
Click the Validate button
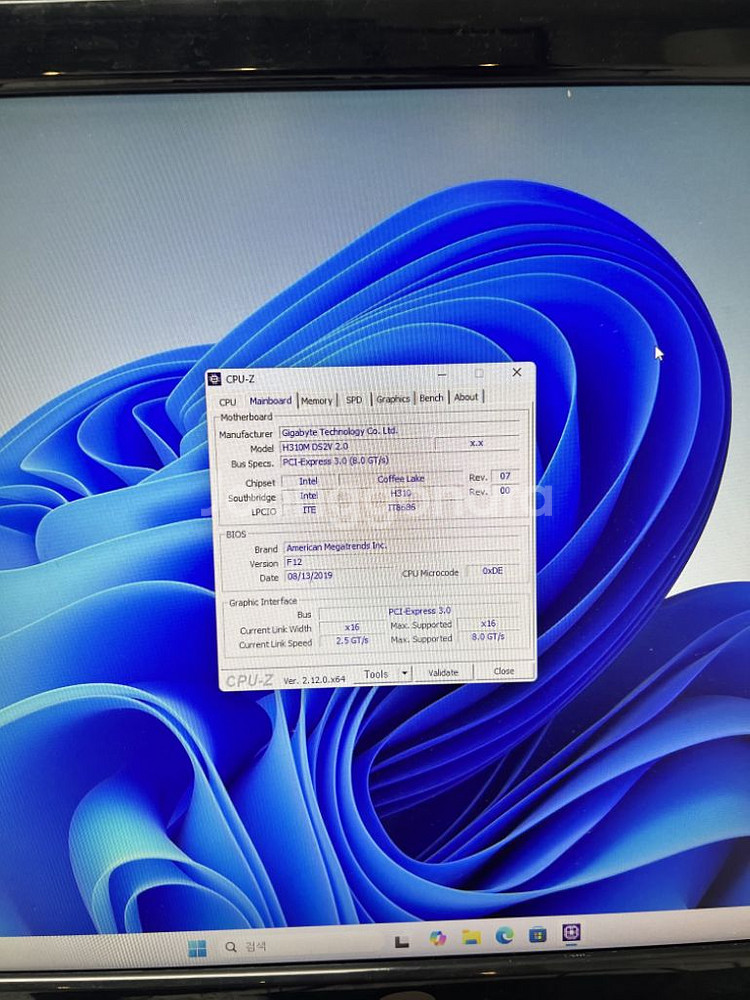(443, 672)
